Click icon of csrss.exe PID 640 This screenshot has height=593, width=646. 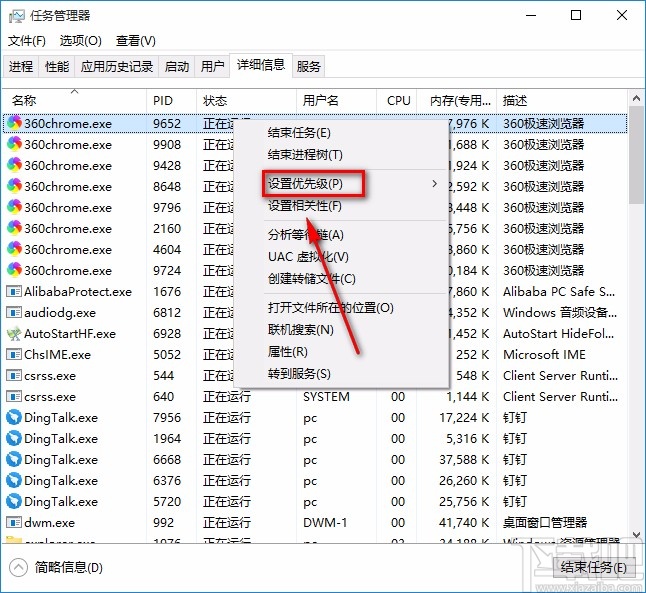tap(14, 396)
